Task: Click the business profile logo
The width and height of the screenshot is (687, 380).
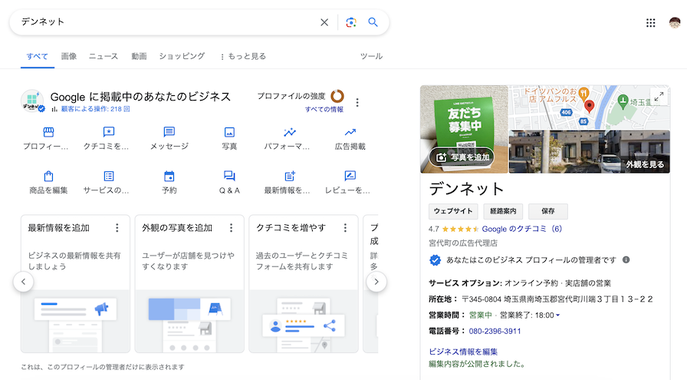Action: (x=32, y=101)
